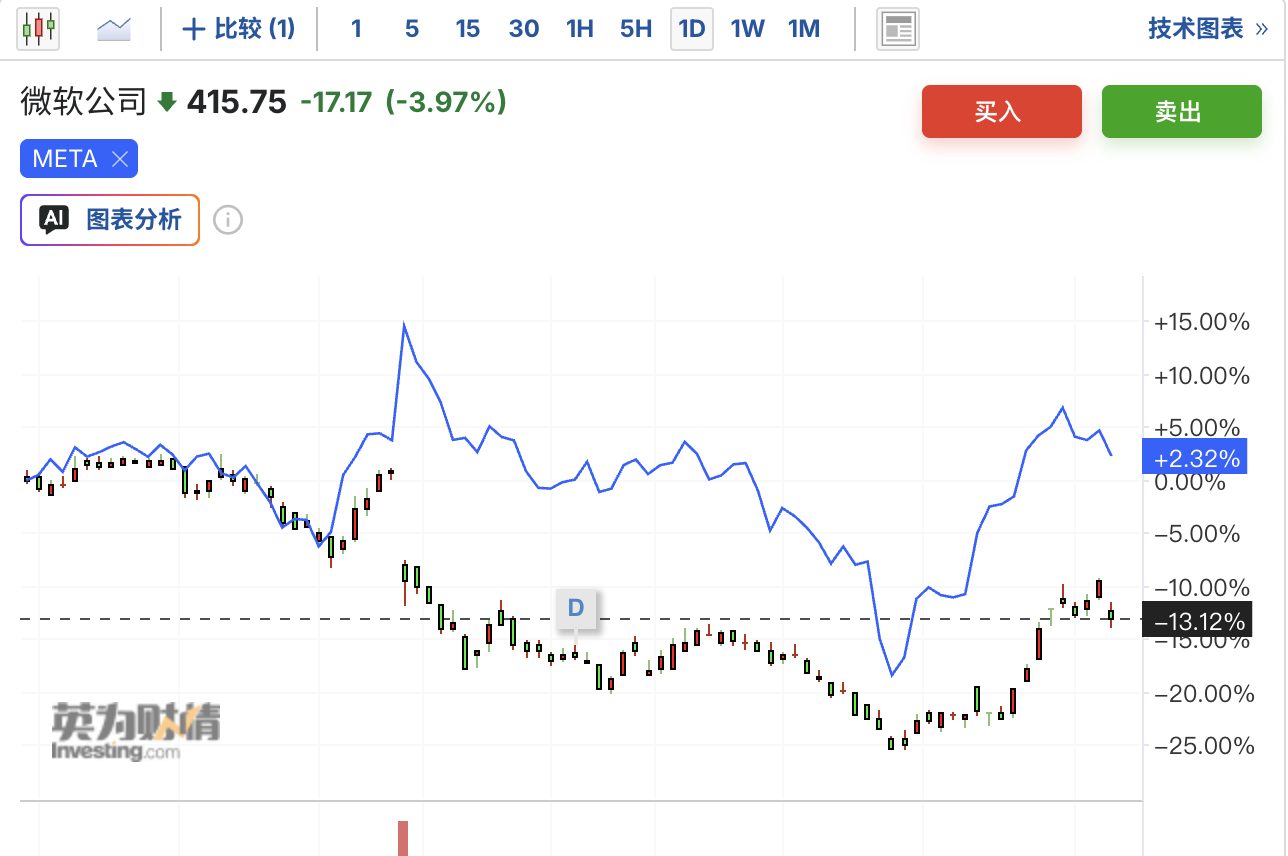
Task: Open the news panel icon
Action: point(898,29)
